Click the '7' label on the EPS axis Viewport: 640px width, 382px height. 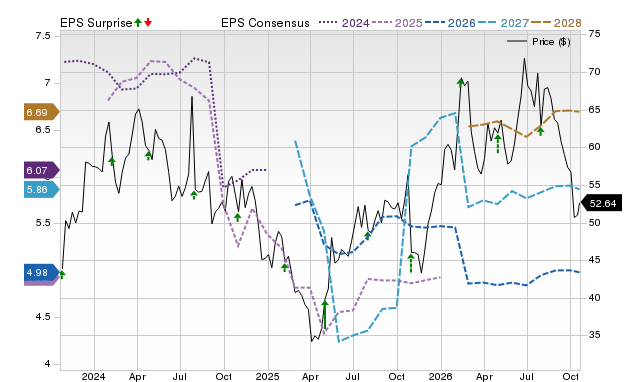(x=47, y=83)
